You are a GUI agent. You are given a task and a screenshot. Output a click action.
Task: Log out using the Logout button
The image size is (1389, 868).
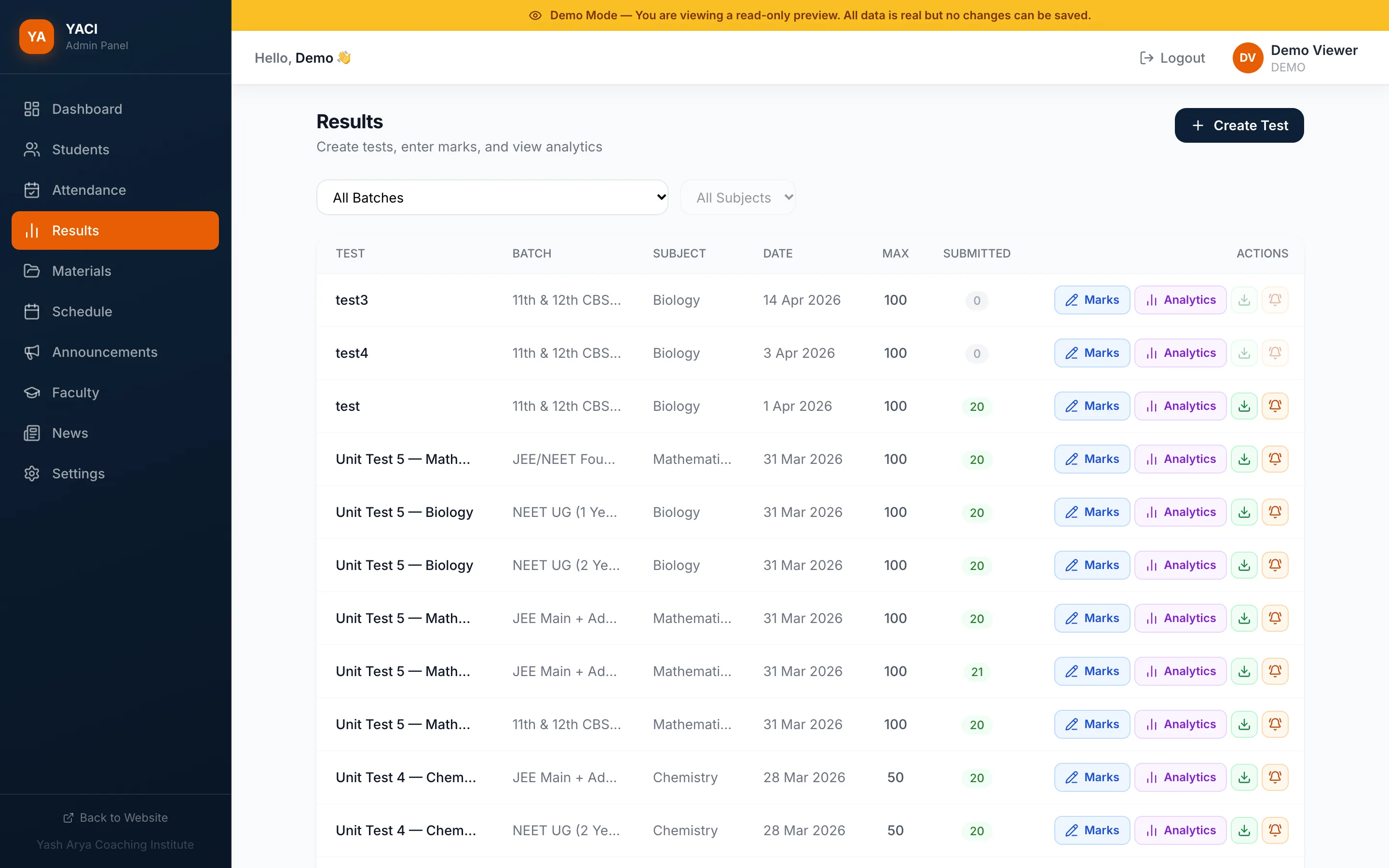[x=1172, y=58]
